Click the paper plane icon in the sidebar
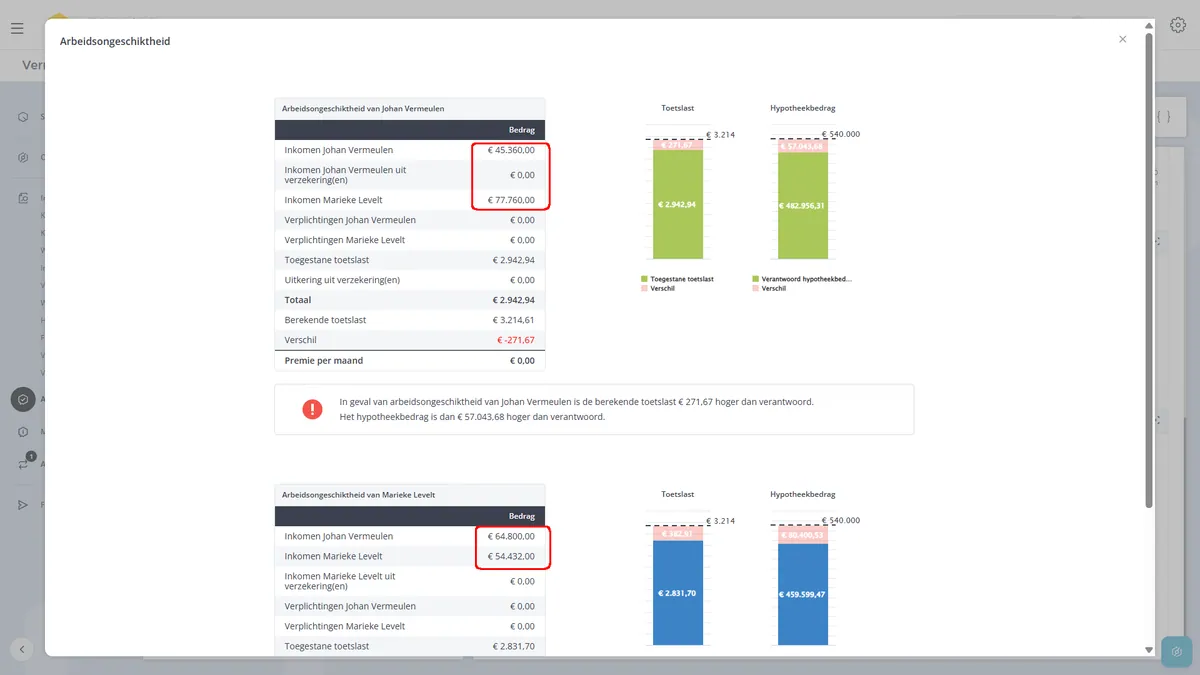 pos(23,505)
